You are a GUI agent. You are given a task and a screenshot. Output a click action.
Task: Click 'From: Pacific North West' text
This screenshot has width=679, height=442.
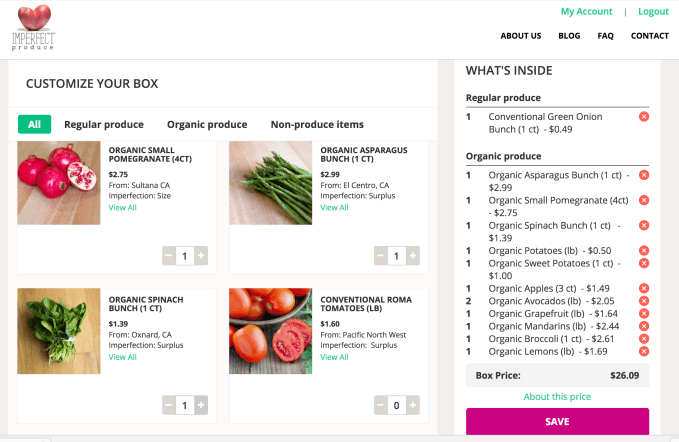363,335
